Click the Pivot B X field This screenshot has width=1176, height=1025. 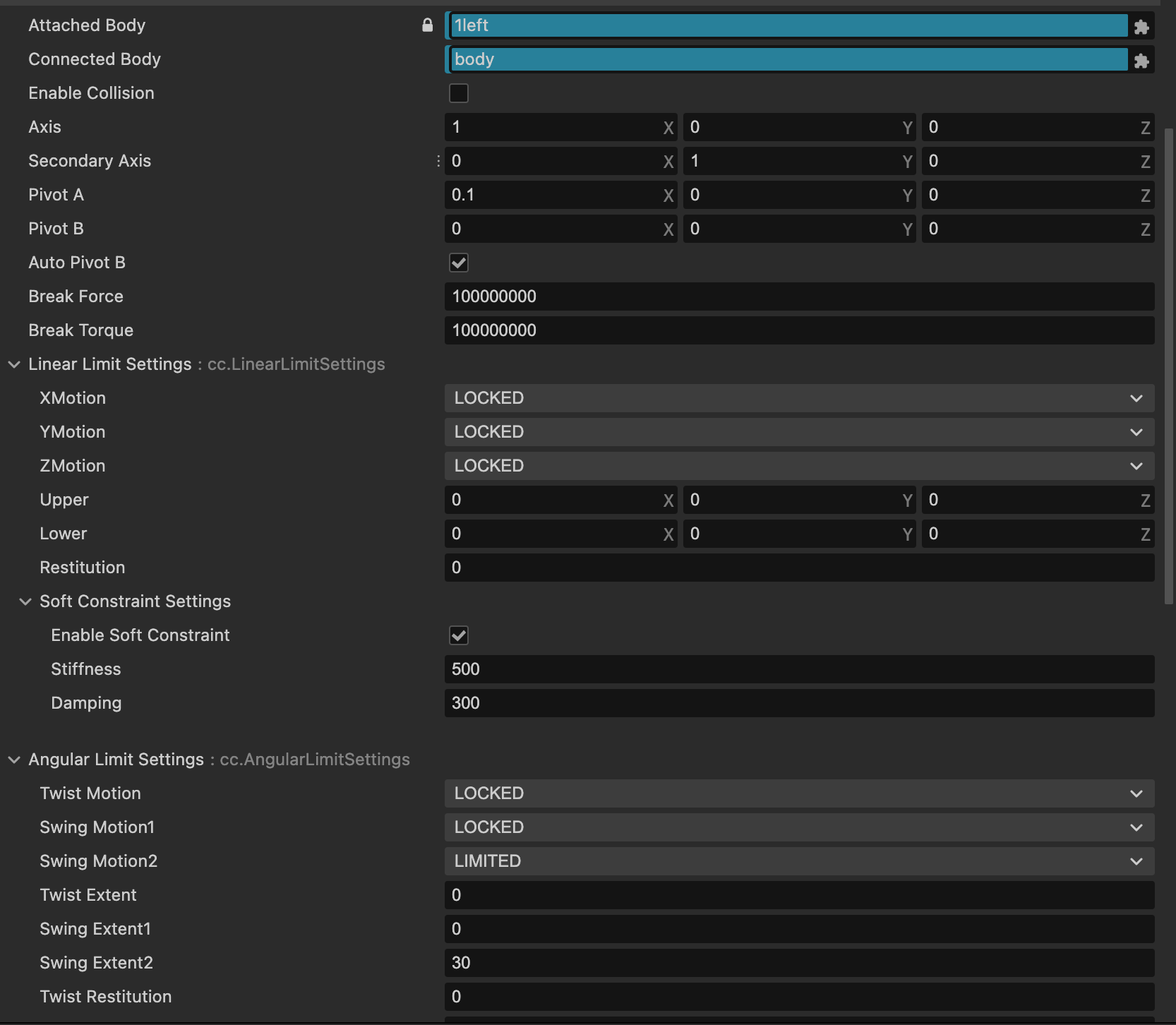(x=561, y=229)
